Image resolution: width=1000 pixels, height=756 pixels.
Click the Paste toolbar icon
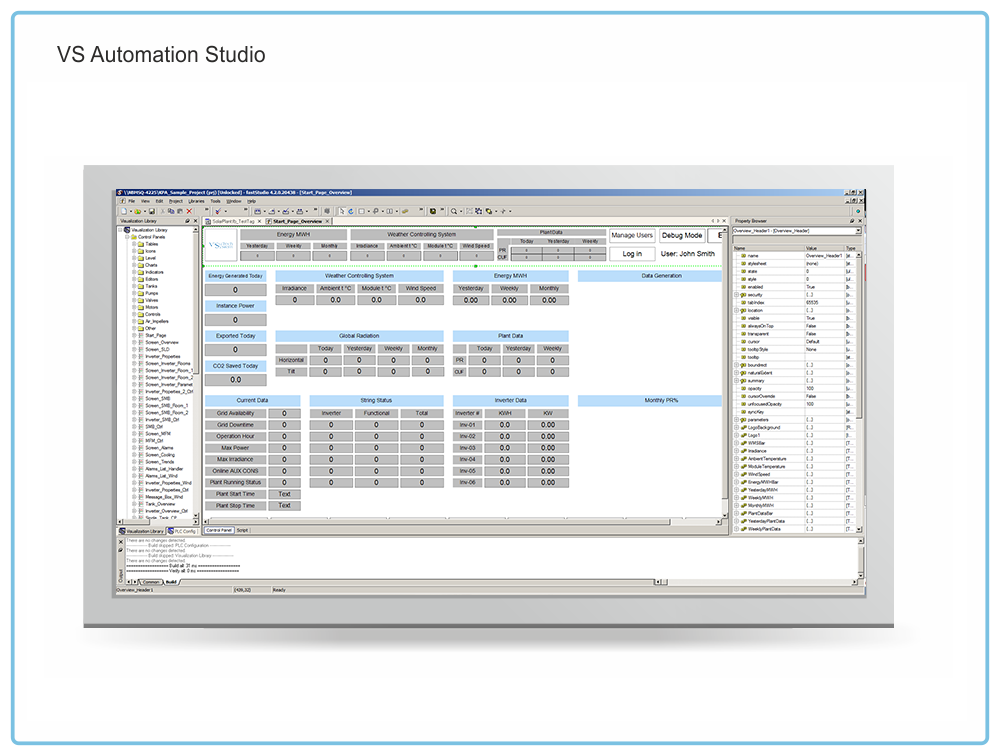click(x=180, y=211)
